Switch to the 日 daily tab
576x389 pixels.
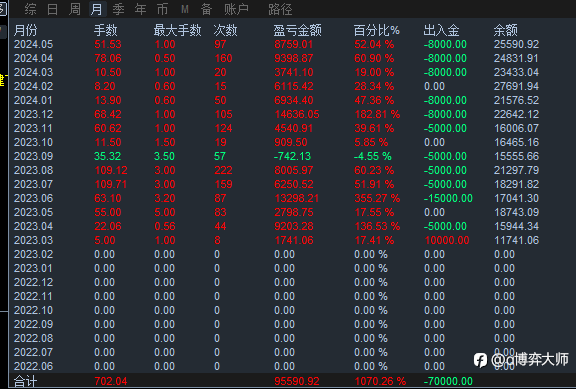coord(53,9)
